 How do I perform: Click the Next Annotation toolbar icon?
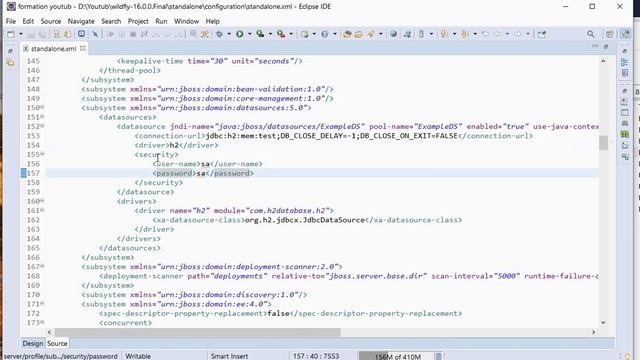pyautogui.click(x=444, y=34)
